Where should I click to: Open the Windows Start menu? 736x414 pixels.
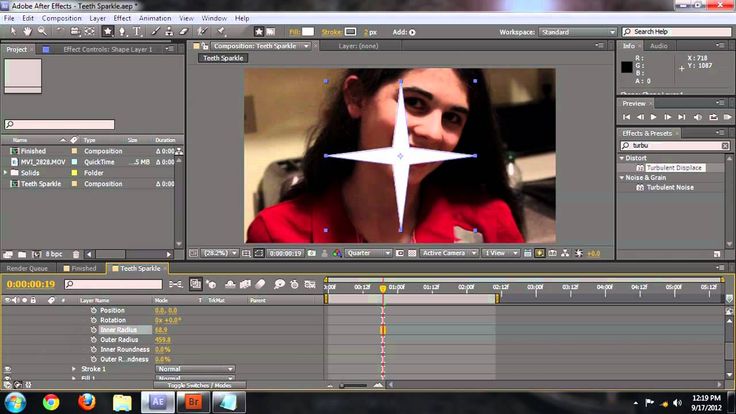(15, 402)
